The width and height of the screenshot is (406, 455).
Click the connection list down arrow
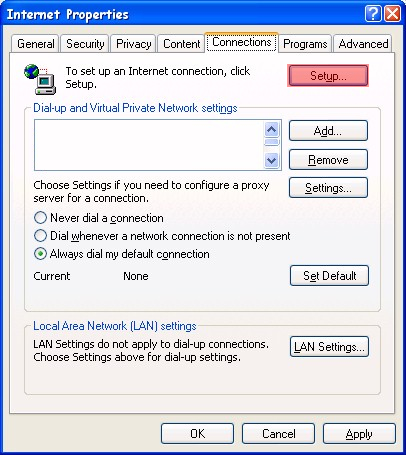[272, 160]
